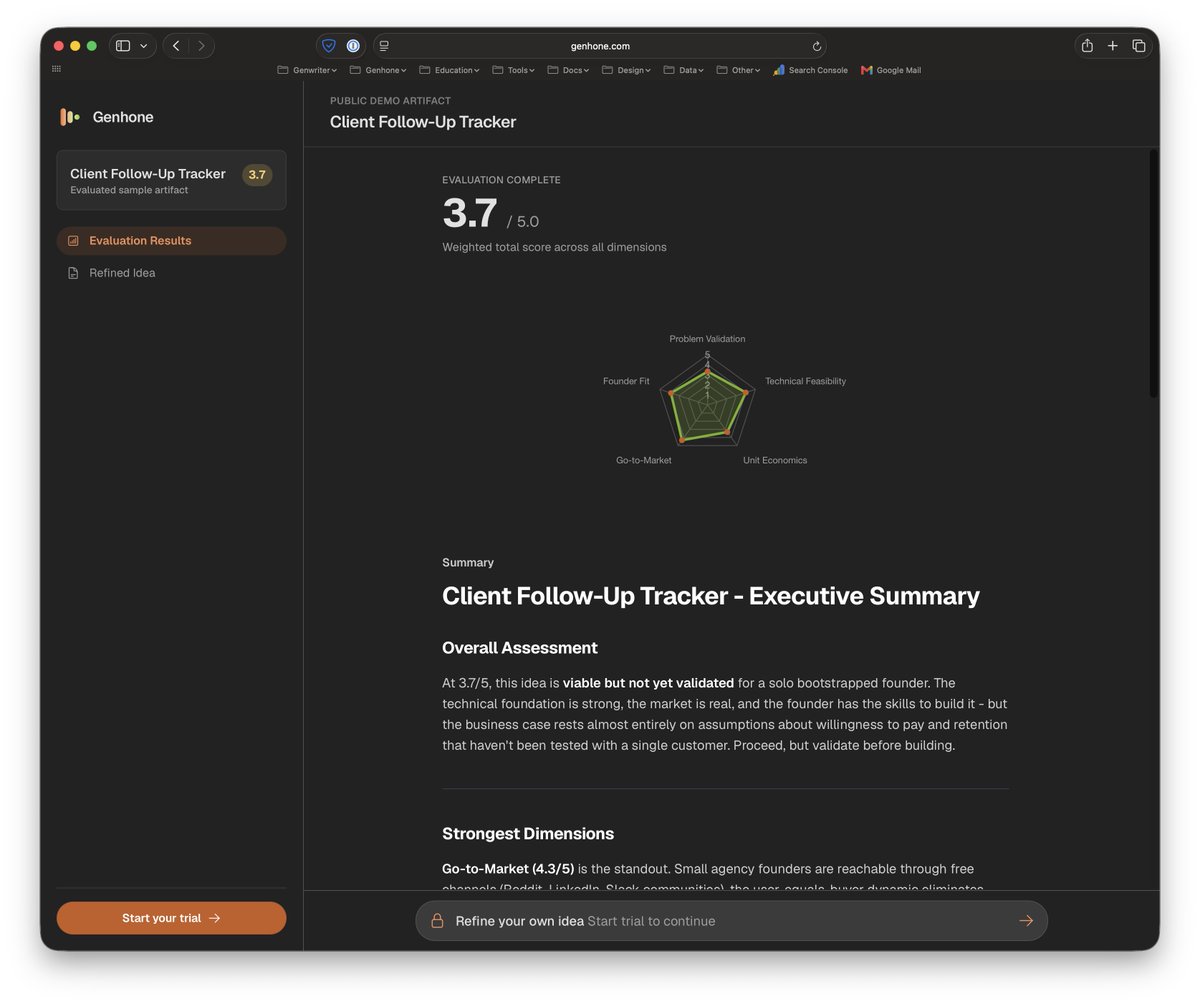Click the submit arrow in refine bar
This screenshot has width=1200, height=1004.
point(1026,921)
